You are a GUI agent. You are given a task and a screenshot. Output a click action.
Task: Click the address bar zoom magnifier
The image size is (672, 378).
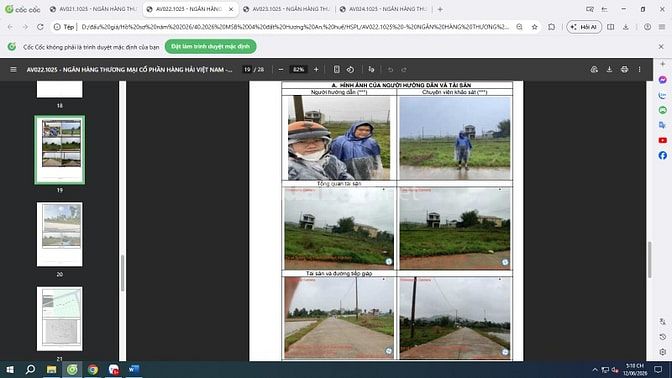[519, 27]
